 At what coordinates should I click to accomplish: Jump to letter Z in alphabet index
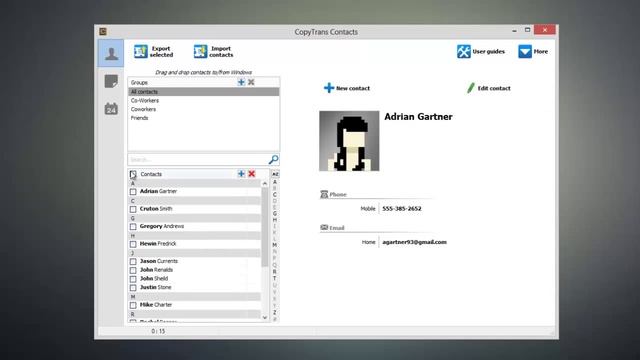tap(275, 312)
